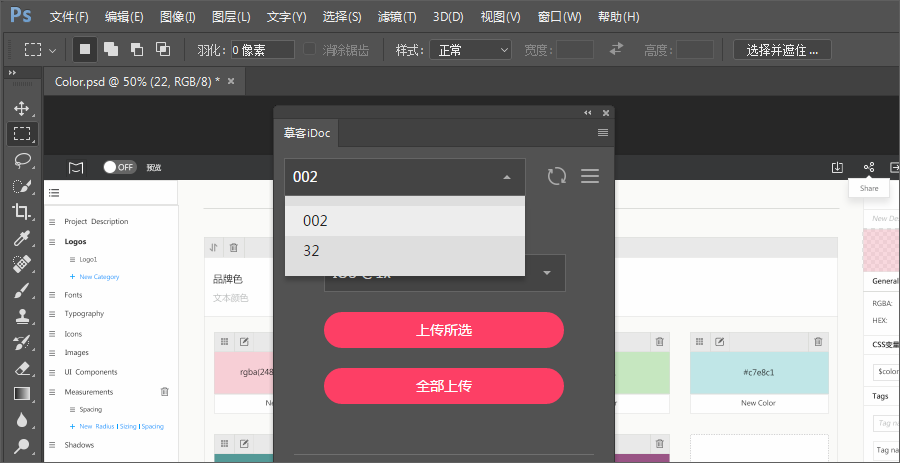Viewport: 900px width, 463px height.
Task: Open the 选择(S) menu
Action: [x=342, y=17]
